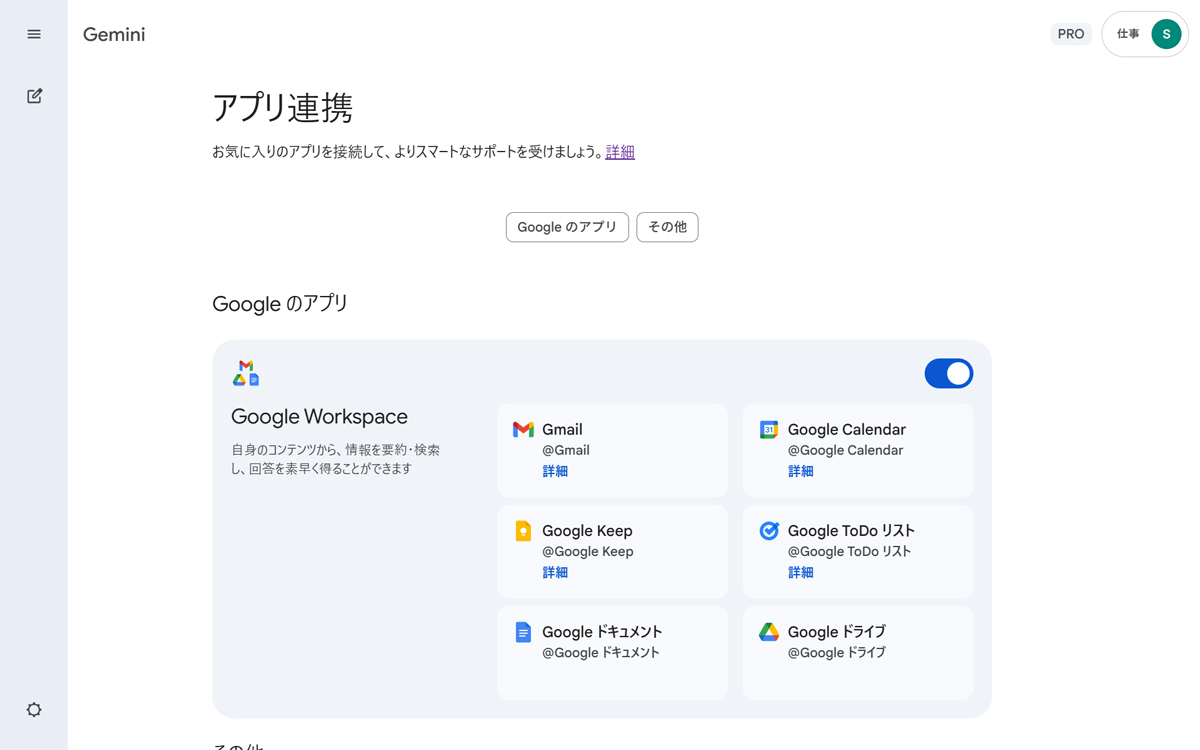Click the Gmail envelope icon
Viewport: 1200px width, 750px height.
pyautogui.click(x=523, y=430)
